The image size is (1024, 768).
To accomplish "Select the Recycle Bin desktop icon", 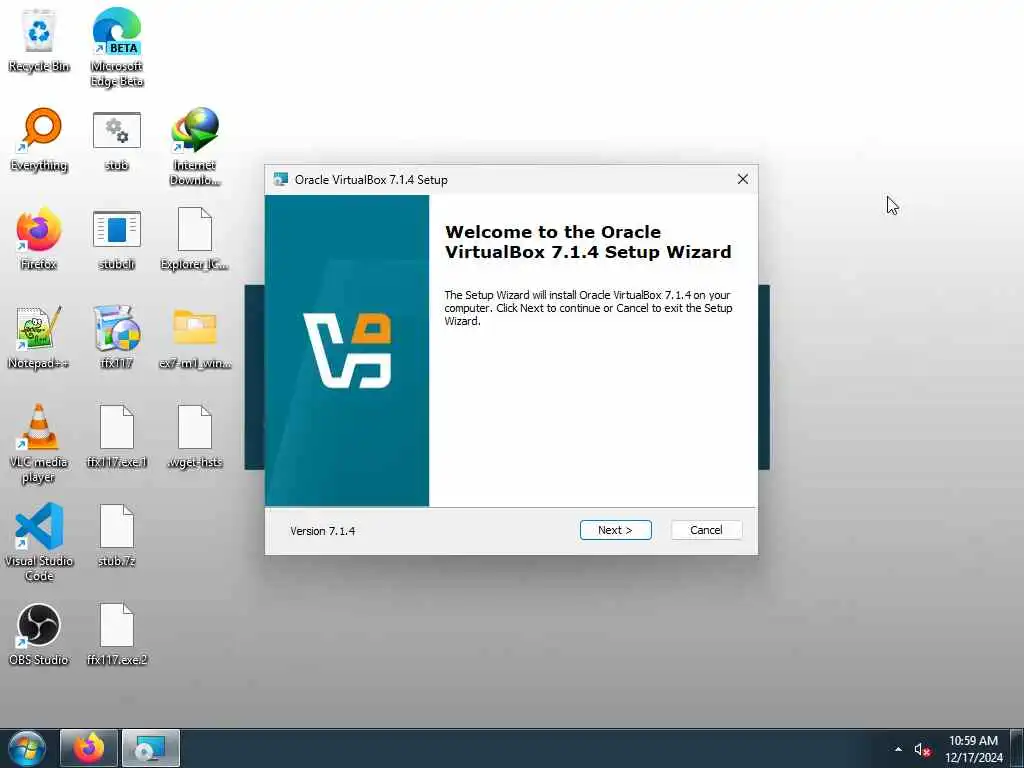I will click(39, 40).
